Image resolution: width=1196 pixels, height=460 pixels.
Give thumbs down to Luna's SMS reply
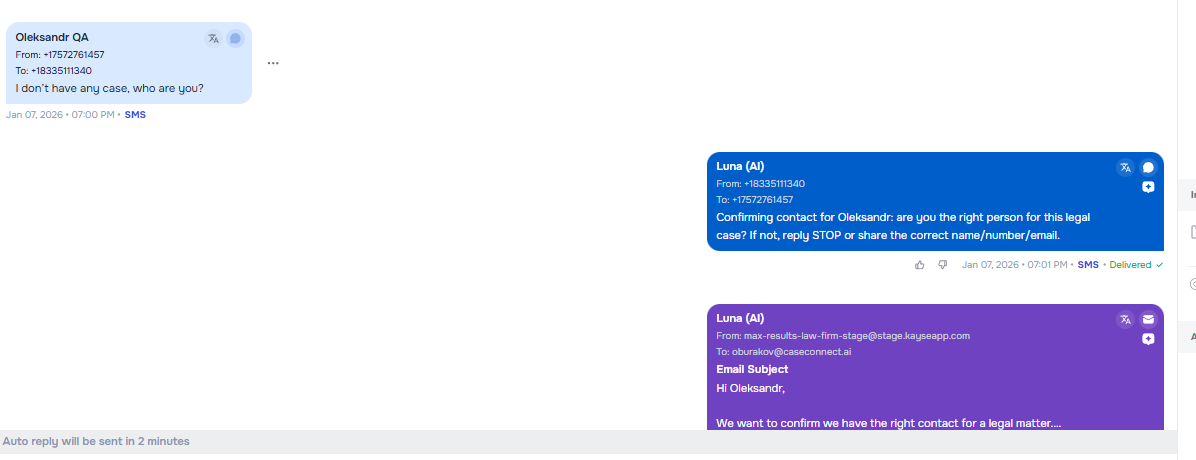pos(943,265)
